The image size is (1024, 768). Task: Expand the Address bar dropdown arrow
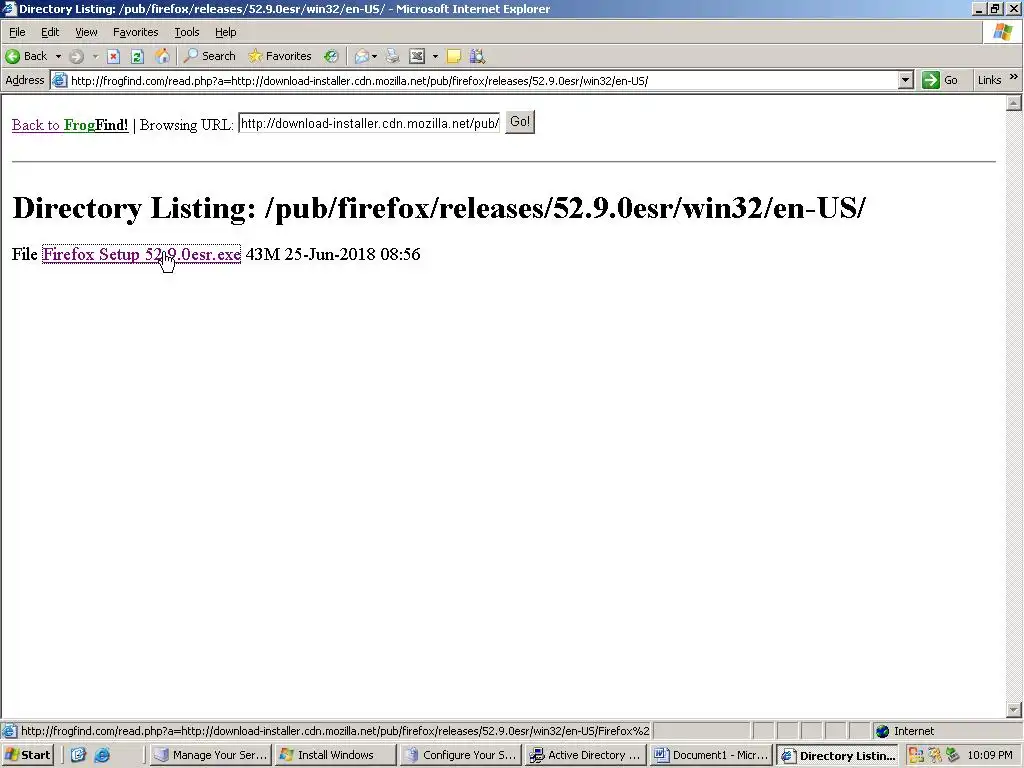click(x=905, y=80)
